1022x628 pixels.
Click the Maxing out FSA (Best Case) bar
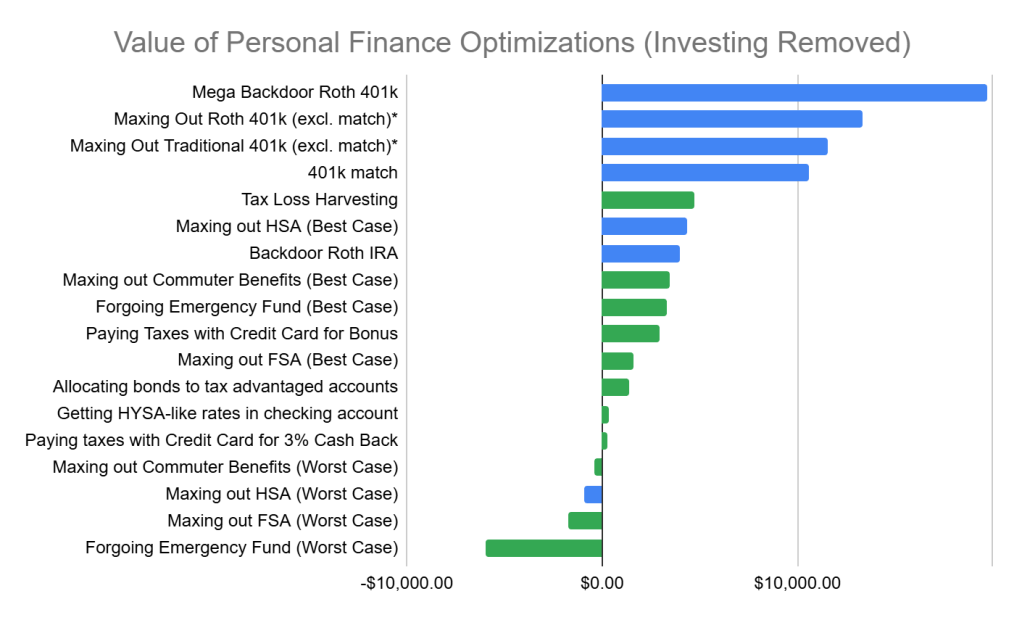[618, 360]
